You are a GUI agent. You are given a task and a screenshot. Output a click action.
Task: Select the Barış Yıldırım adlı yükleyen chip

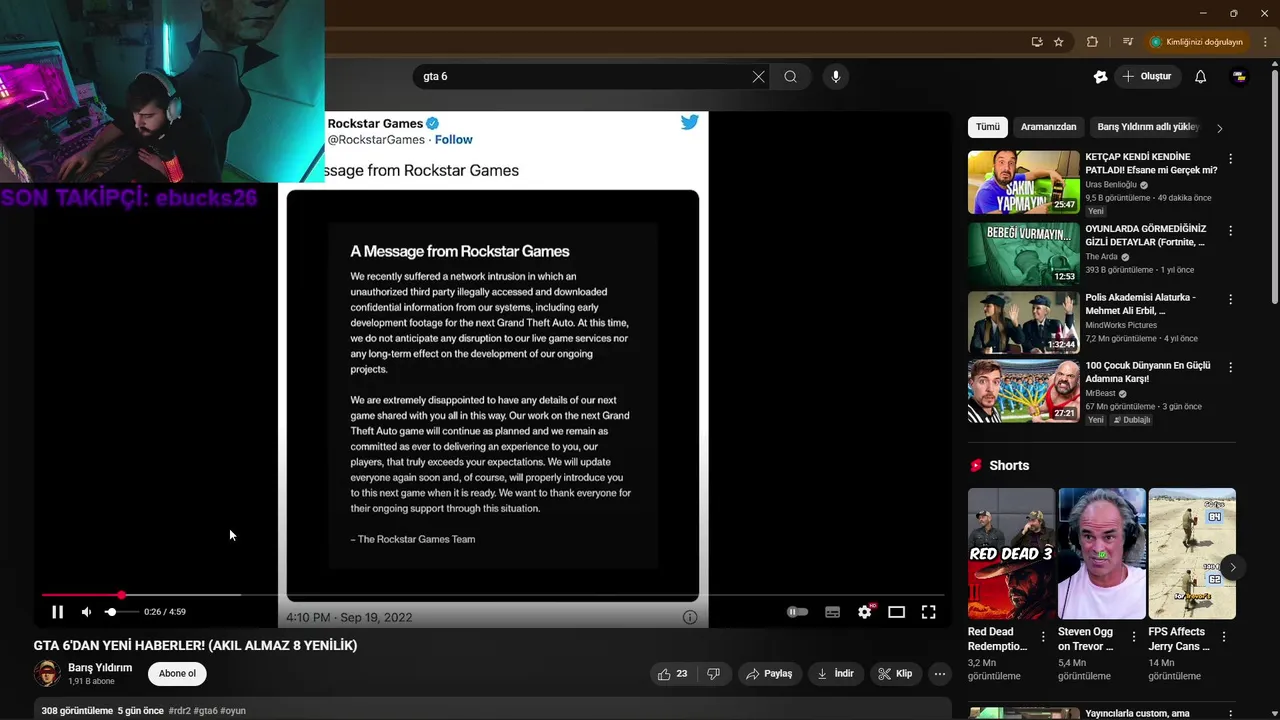(x=1147, y=127)
